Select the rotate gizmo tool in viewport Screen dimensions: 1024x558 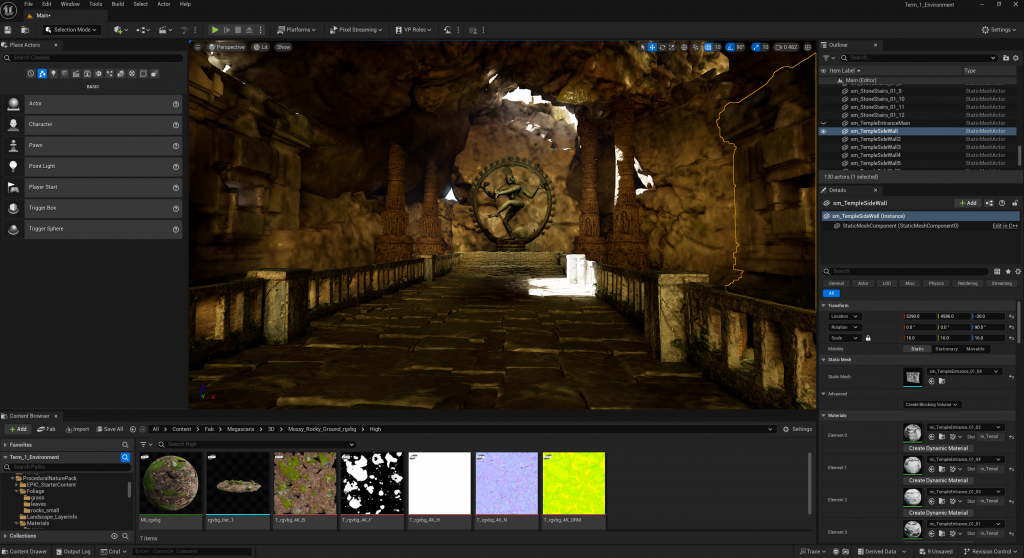click(662, 47)
